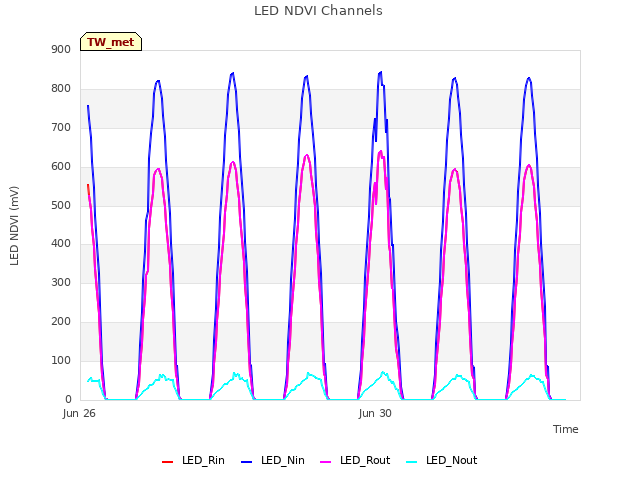Viewport: 640px width, 480px height.
Task: Click the TW_met annotation label
Action: pos(111,42)
